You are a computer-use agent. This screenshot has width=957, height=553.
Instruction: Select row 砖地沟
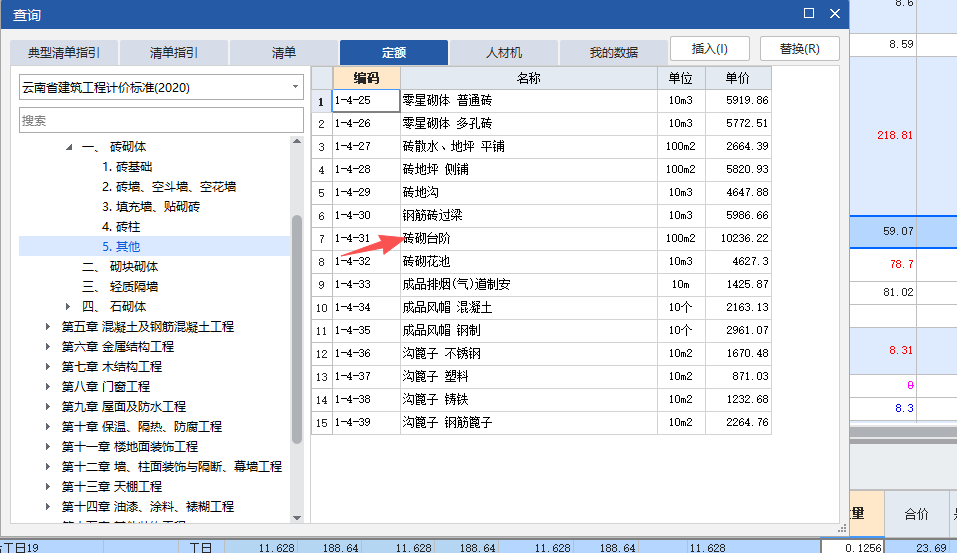click(541, 192)
